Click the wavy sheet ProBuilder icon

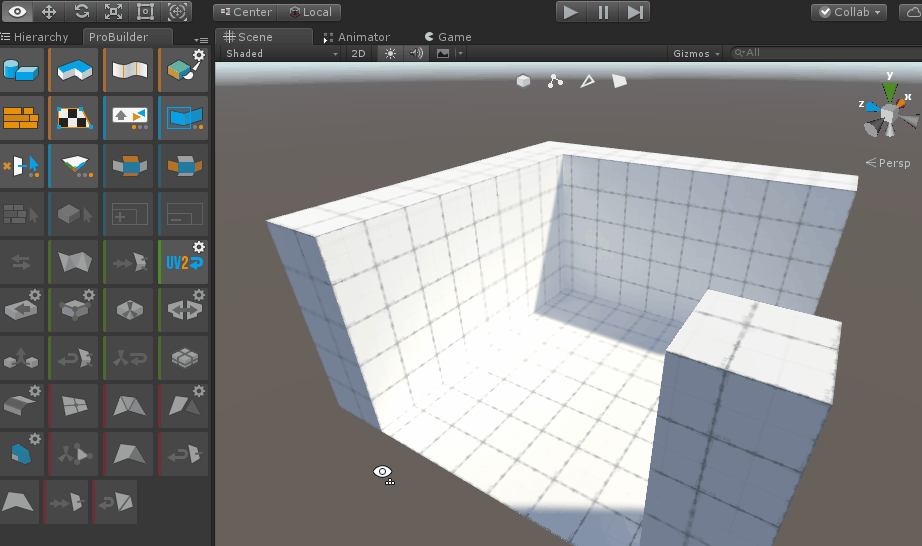(129, 70)
